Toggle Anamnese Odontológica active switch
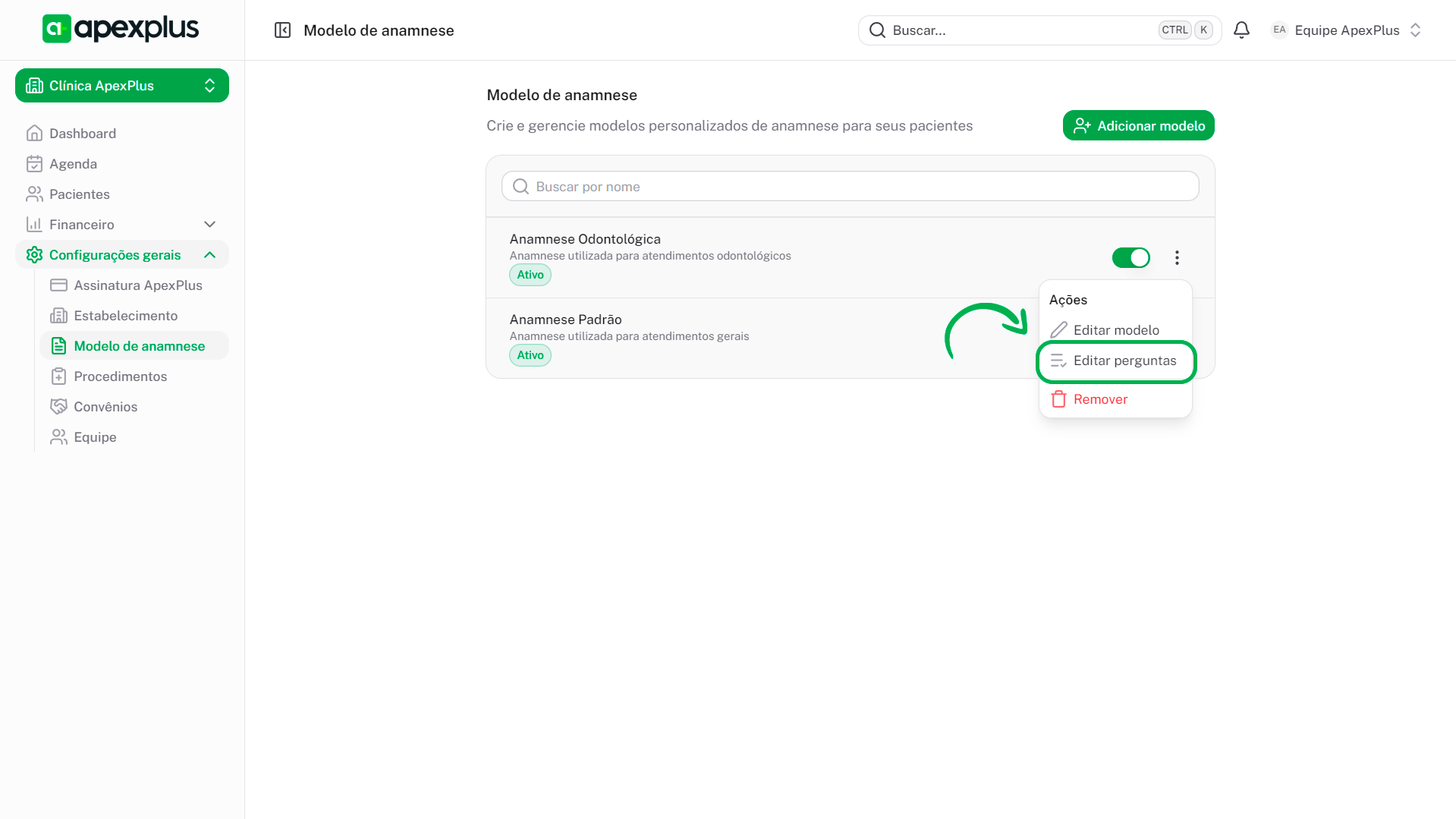 (1131, 258)
